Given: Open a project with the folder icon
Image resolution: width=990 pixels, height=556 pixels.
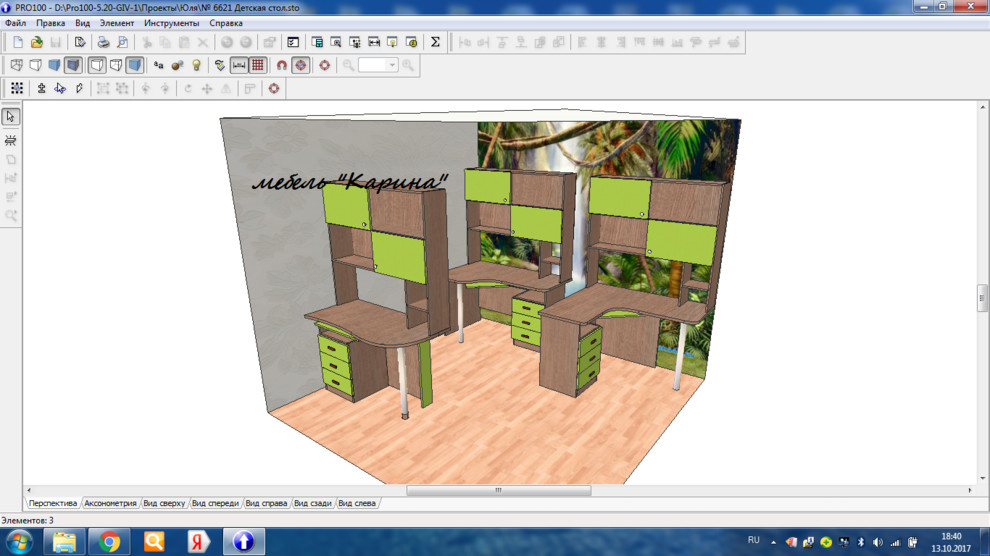Looking at the screenshot, I should click(37, 42).
